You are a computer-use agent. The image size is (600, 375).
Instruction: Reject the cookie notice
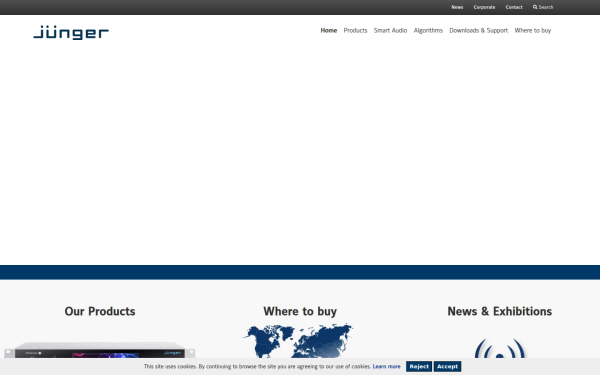[419, 366]
